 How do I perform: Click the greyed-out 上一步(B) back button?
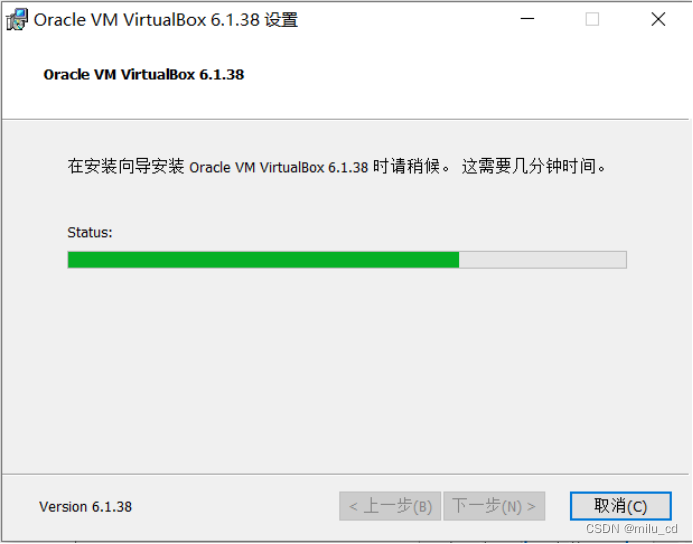pyautogui.click(x=390, y=506)
